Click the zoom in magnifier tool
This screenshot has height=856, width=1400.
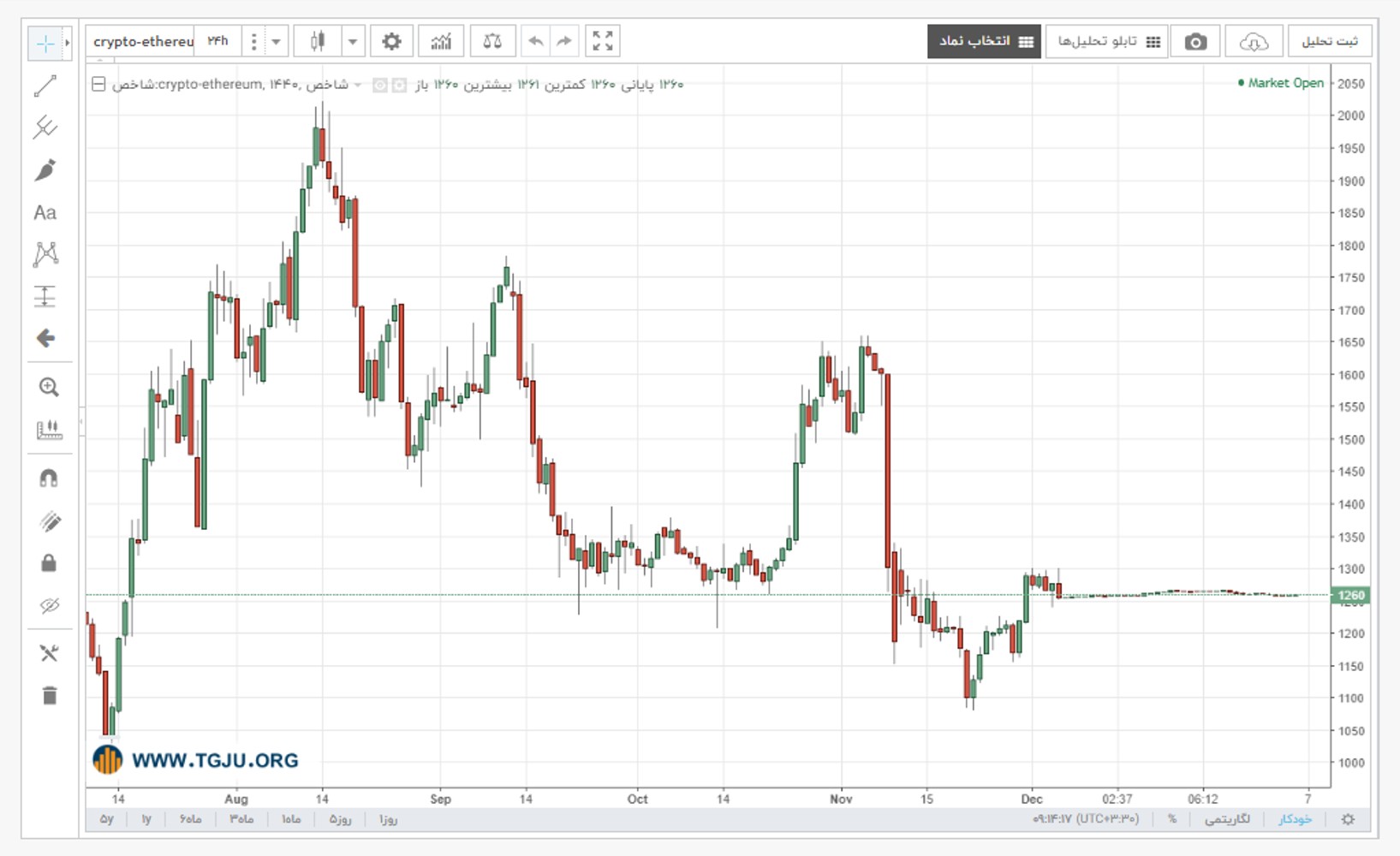tap(49, 387)
